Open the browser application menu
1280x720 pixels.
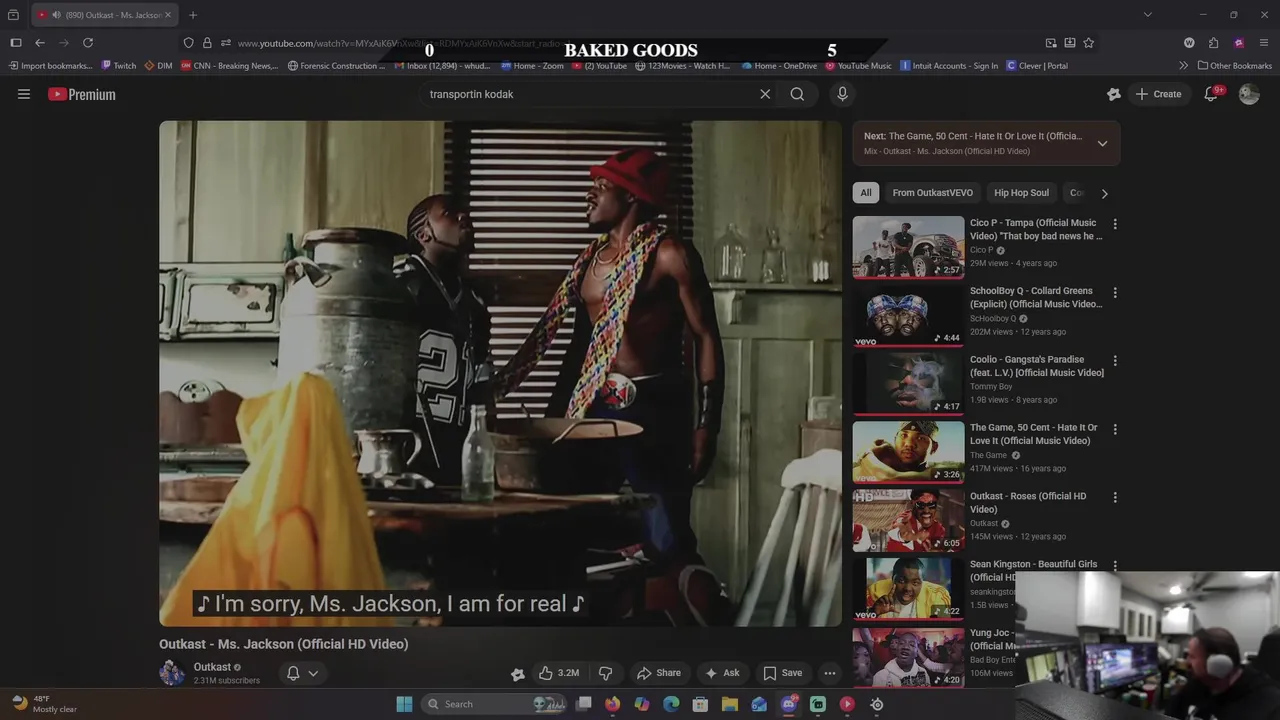point(1265,43)
